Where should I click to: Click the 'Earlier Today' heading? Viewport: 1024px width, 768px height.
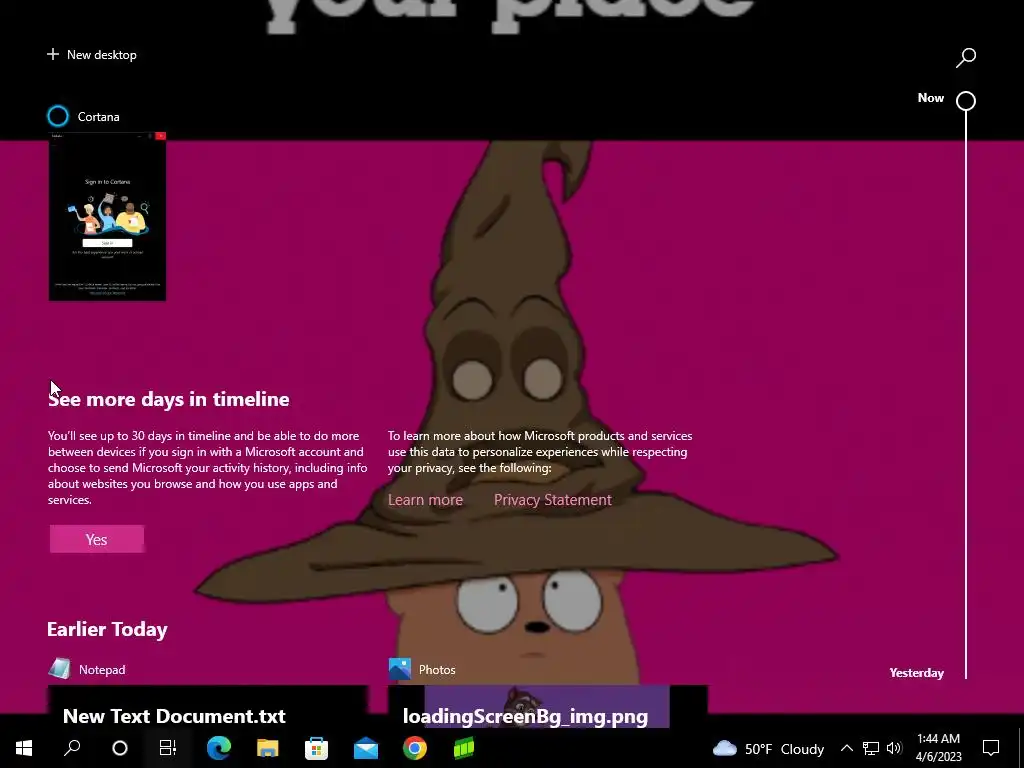[x=107, y=629]
